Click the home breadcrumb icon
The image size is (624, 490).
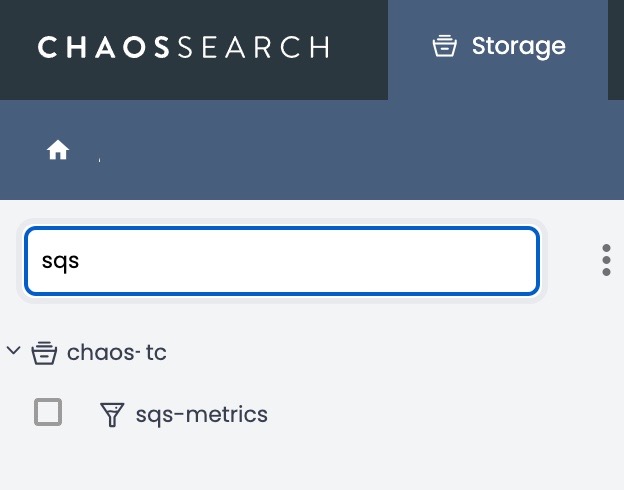[x=58, y=150]
